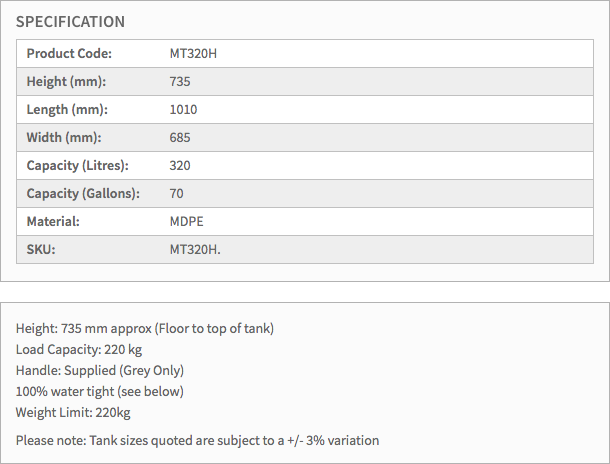Screen dimensions: 610x464
Task: Select the width value 685
Action: (x=180, y=137)
